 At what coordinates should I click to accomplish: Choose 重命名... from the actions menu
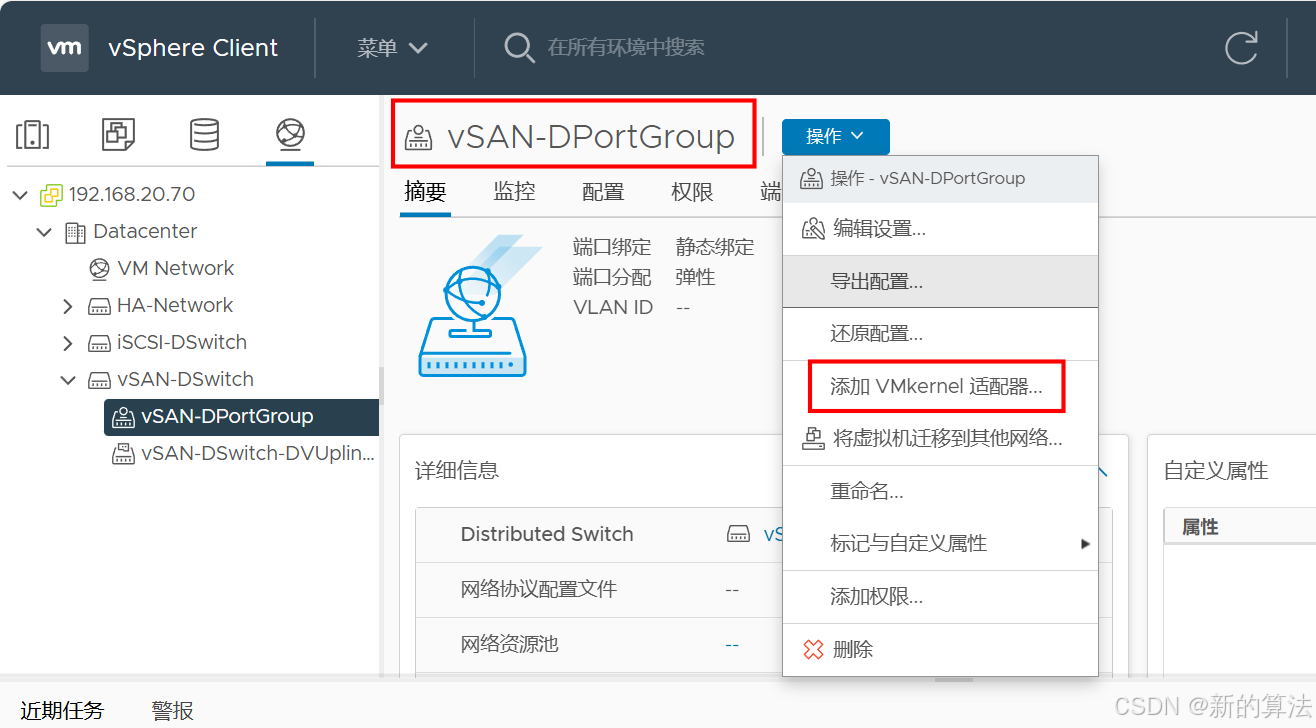(x=940, y=491)
